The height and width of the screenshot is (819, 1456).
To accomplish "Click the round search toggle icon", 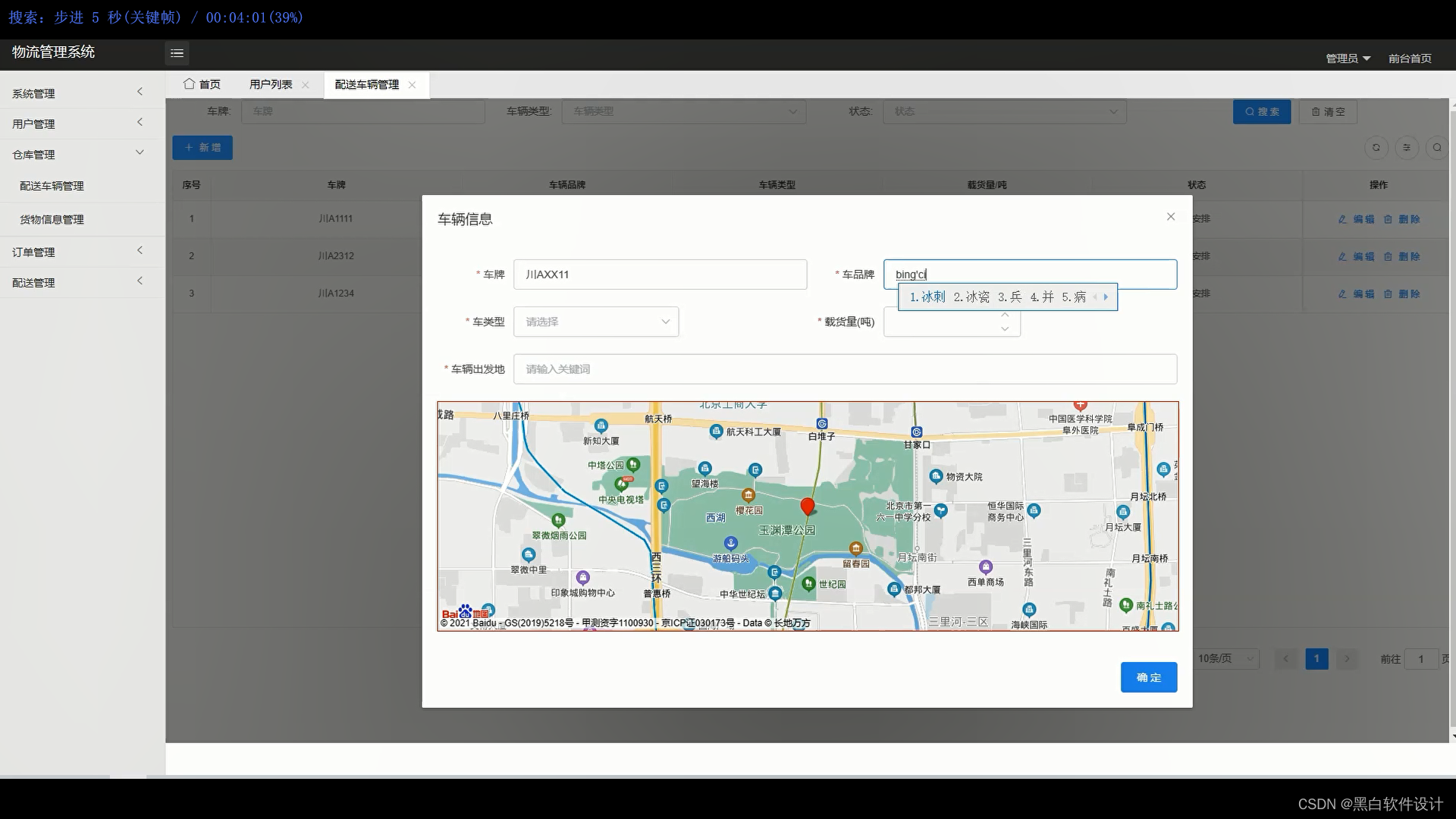I will [x=1437, y=148].
